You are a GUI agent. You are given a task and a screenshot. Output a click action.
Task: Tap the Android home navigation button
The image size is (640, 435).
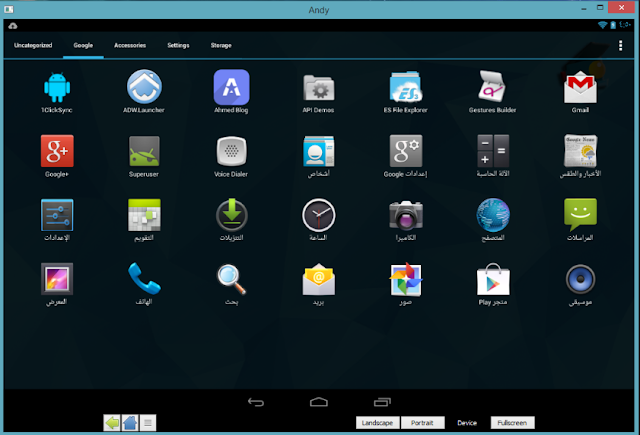point(319,402)
